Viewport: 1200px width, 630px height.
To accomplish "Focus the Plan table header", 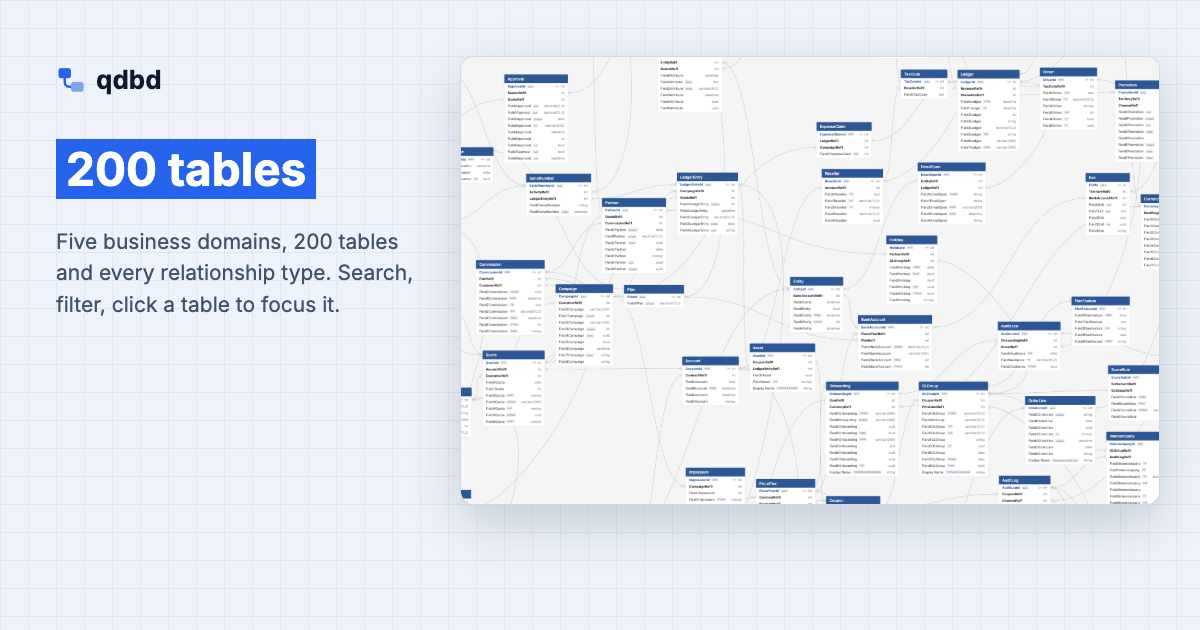I will click(x=654, y=290).
